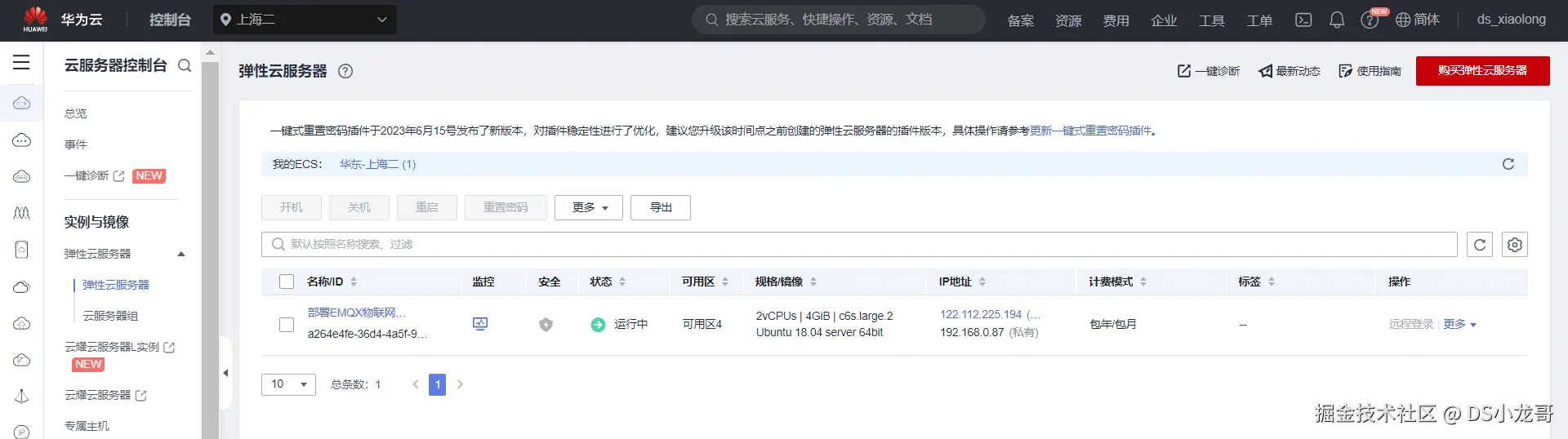Viewport: 1568px width, 439px height.
Task: Open the help question mark in top bar
Action: (x=1370, y=20)
